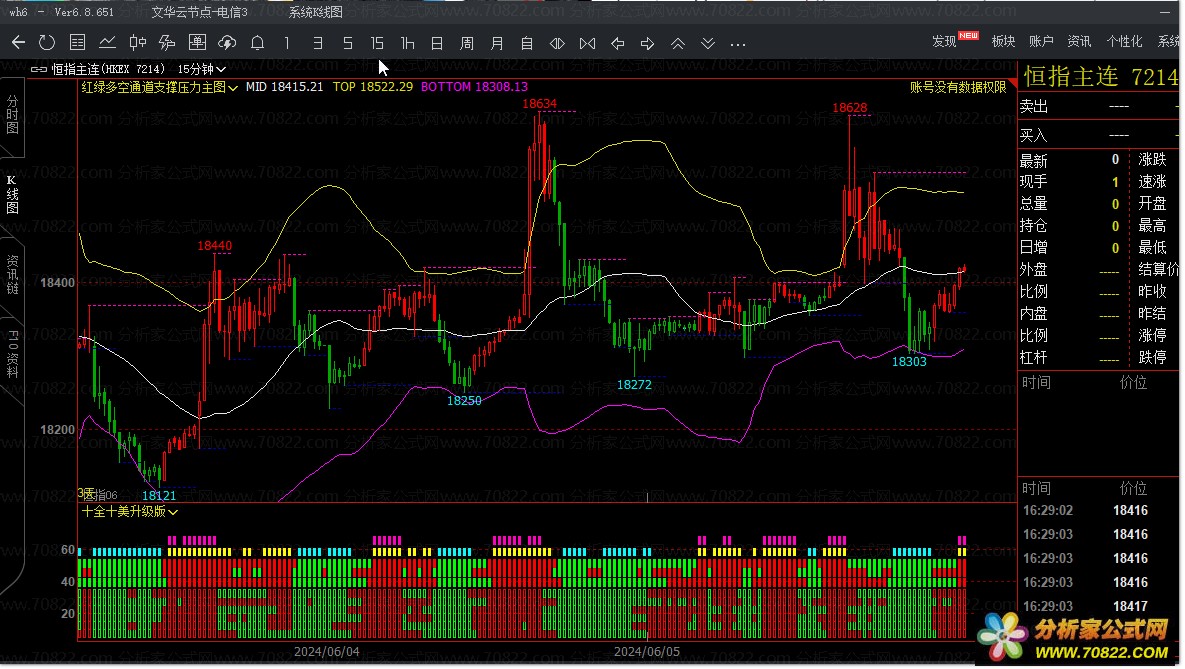
Task: Click the 18250 low price label
Action: [x=463, y=401]
